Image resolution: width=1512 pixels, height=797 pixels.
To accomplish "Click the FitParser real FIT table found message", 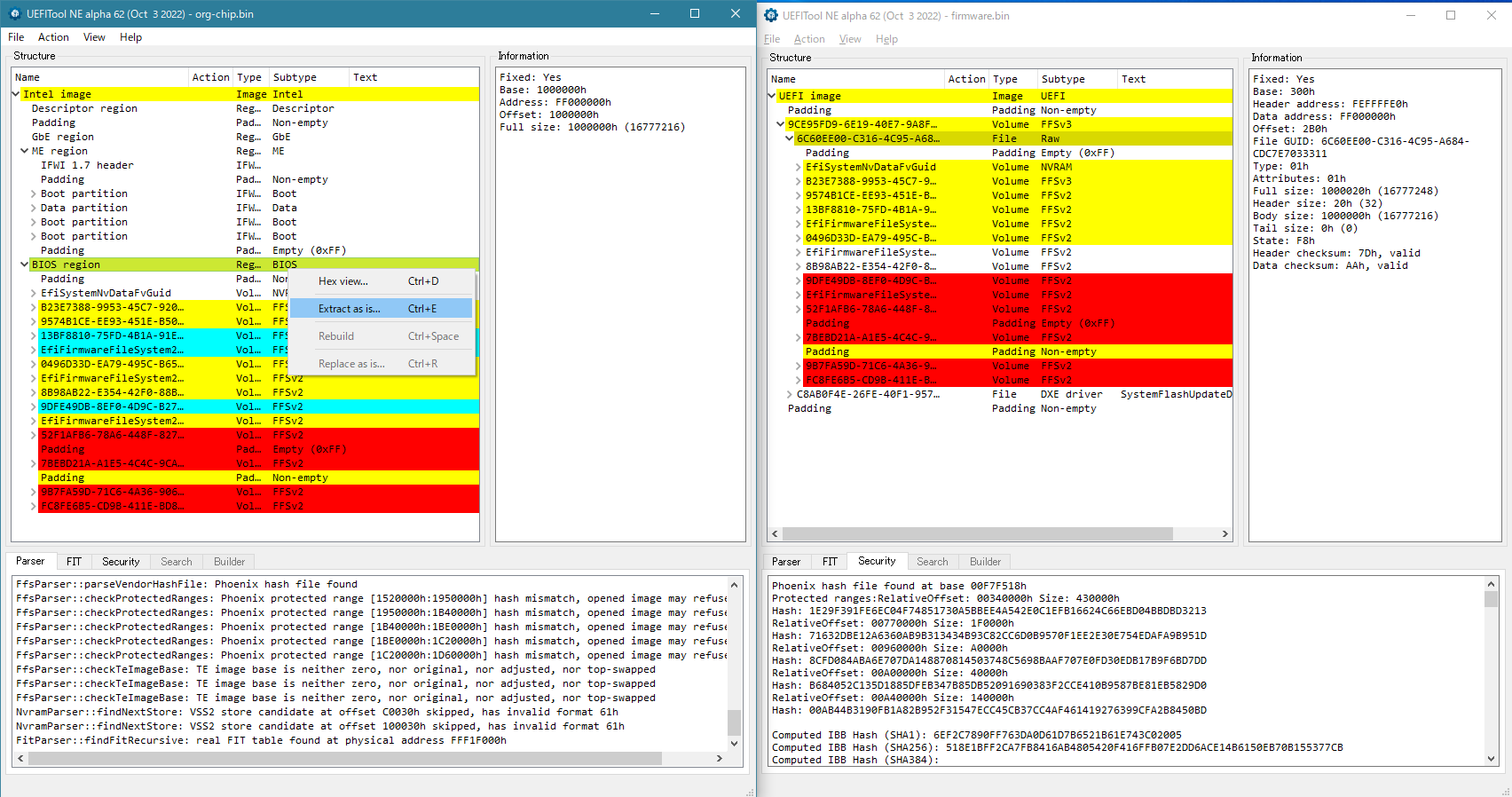I will coord(261,740).
